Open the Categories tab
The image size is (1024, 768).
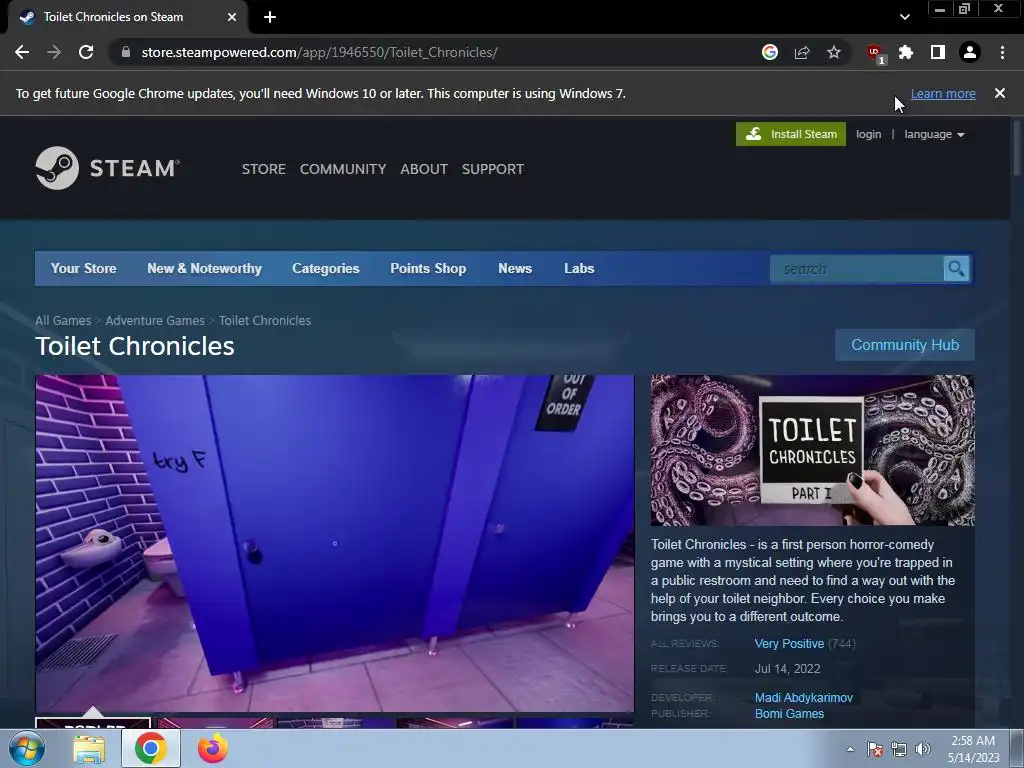coord(326,268)
